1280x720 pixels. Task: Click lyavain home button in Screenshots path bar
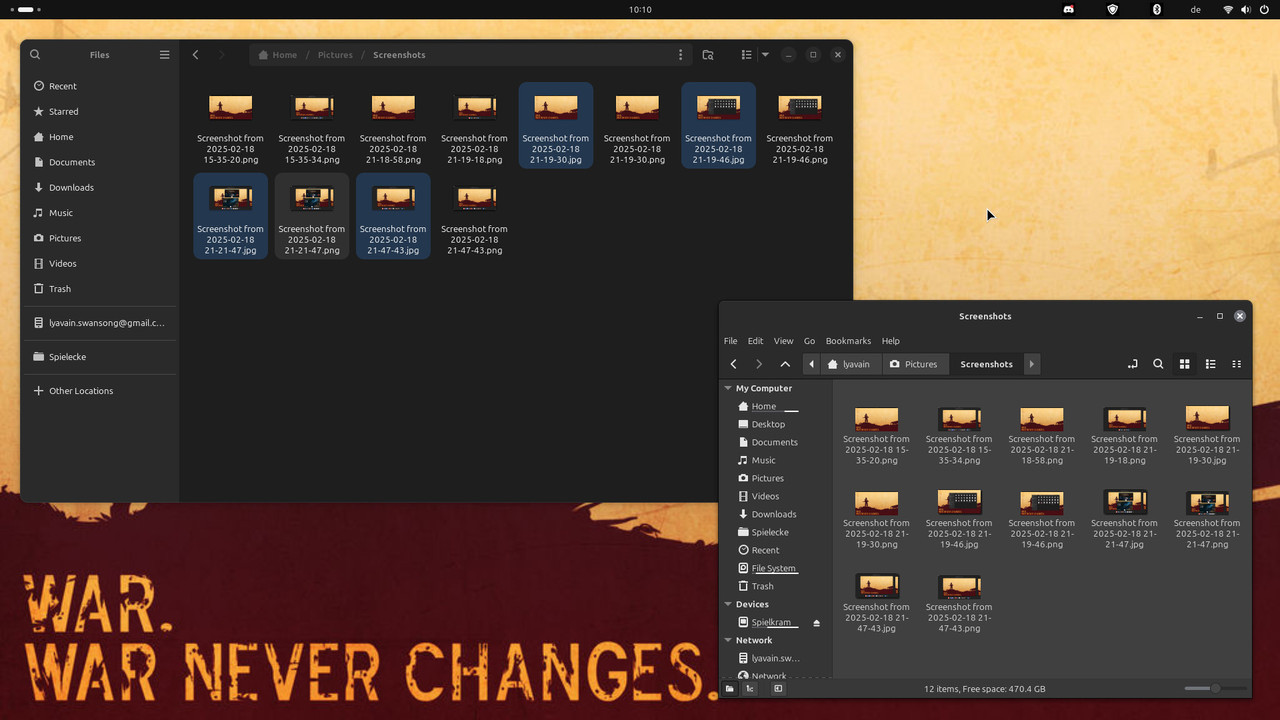850,364
